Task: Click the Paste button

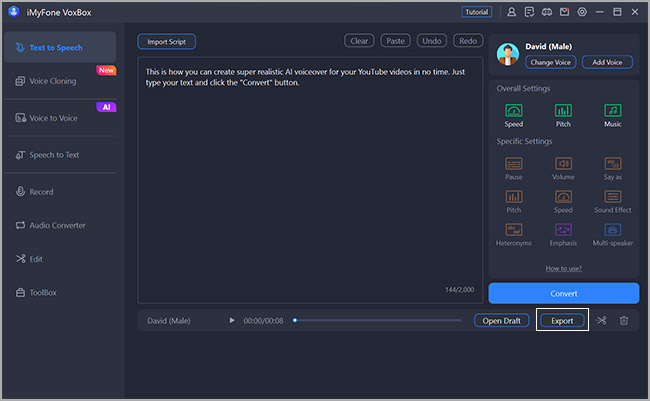Action: click(x=395, y=41)
